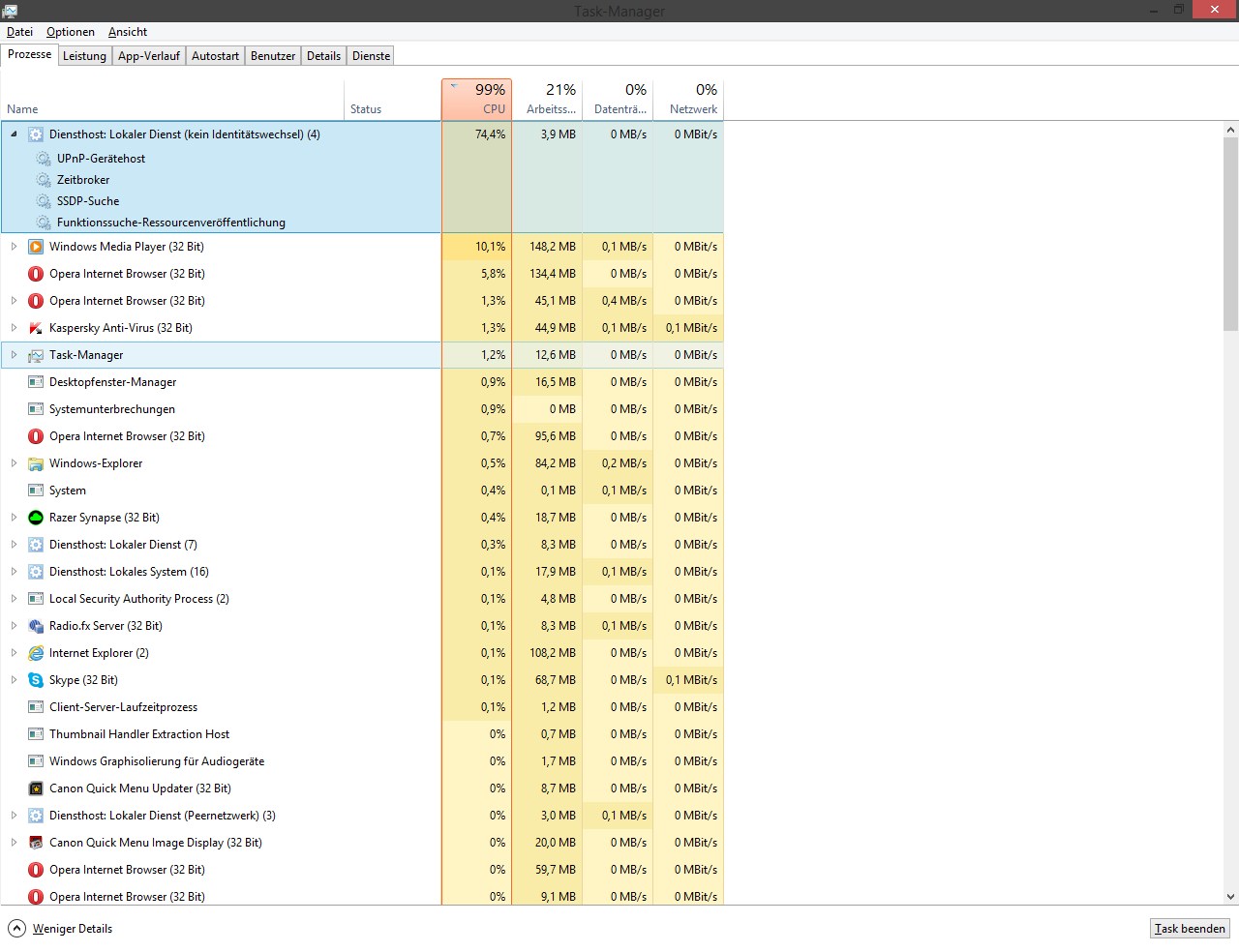Click the Systemunterbrechungen process icon
The height and width of the screenshot is (952, 1239).
pos(36,409)
